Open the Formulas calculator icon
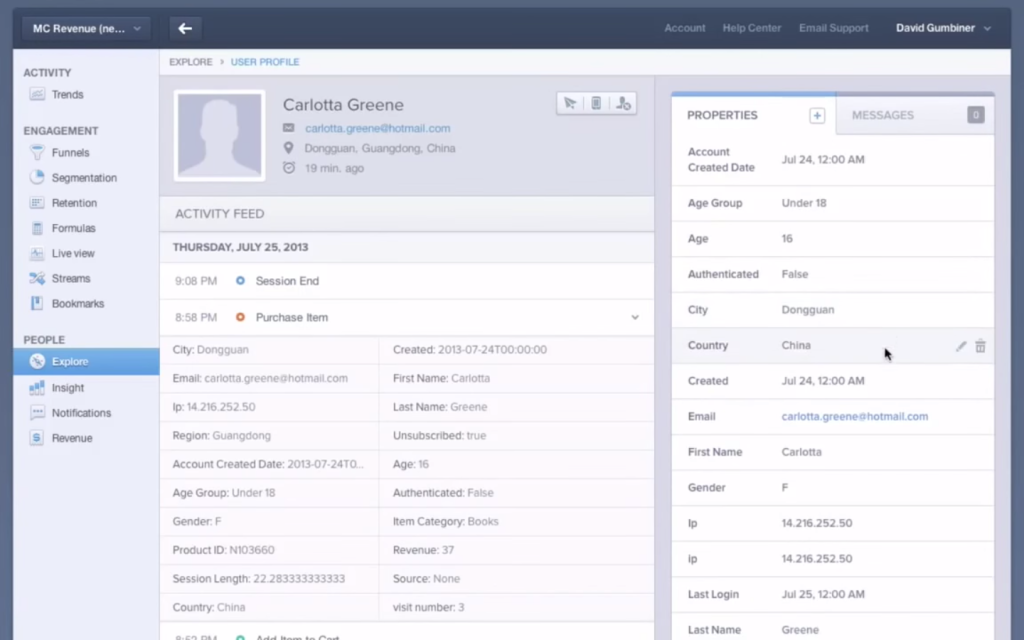This screenshot has height=640, width=1024. (x=37, y=228)
